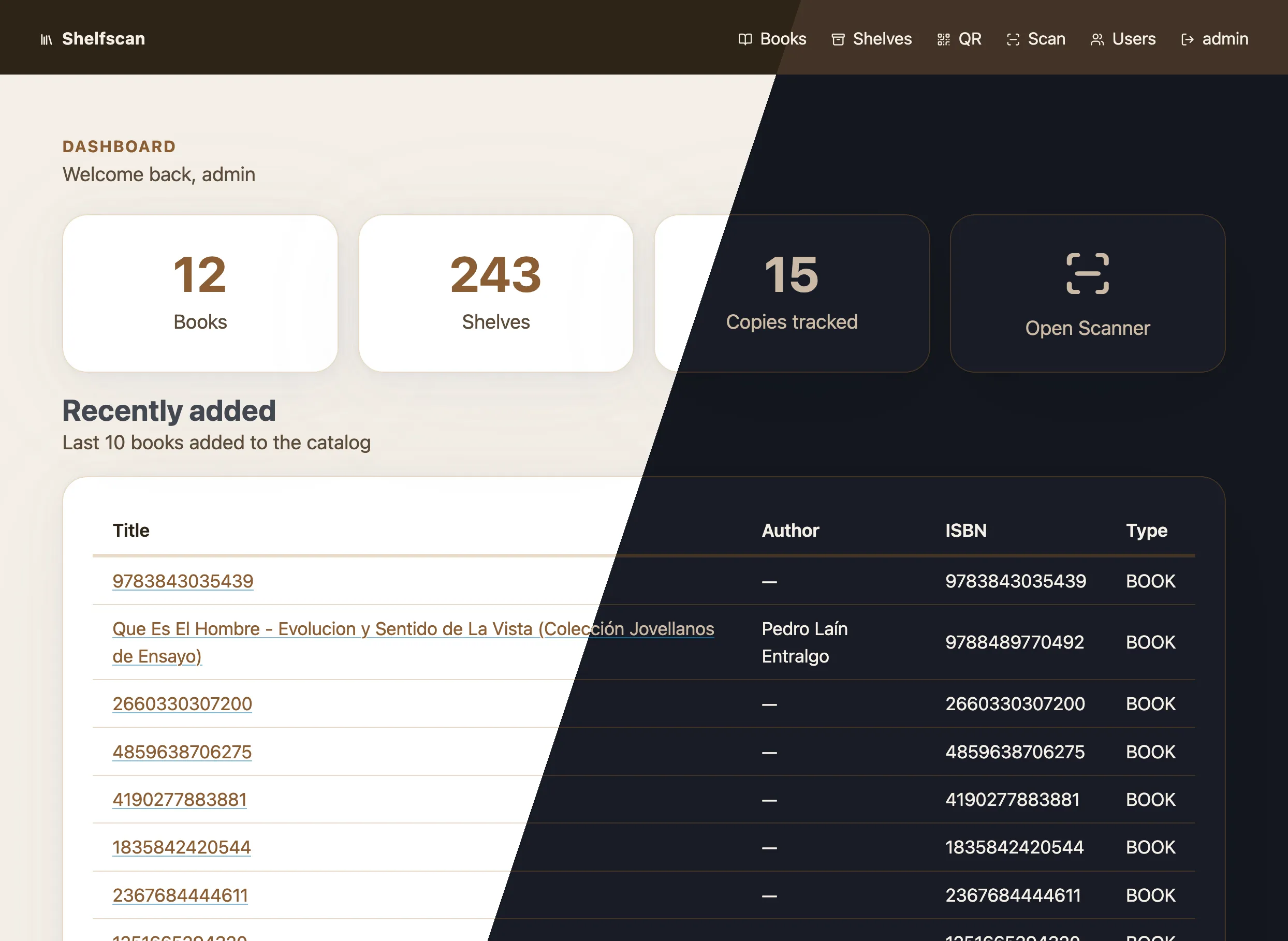Click the Shelfscan library logo icon
This screenshot has height=941, width=1288.
point(46,39)
